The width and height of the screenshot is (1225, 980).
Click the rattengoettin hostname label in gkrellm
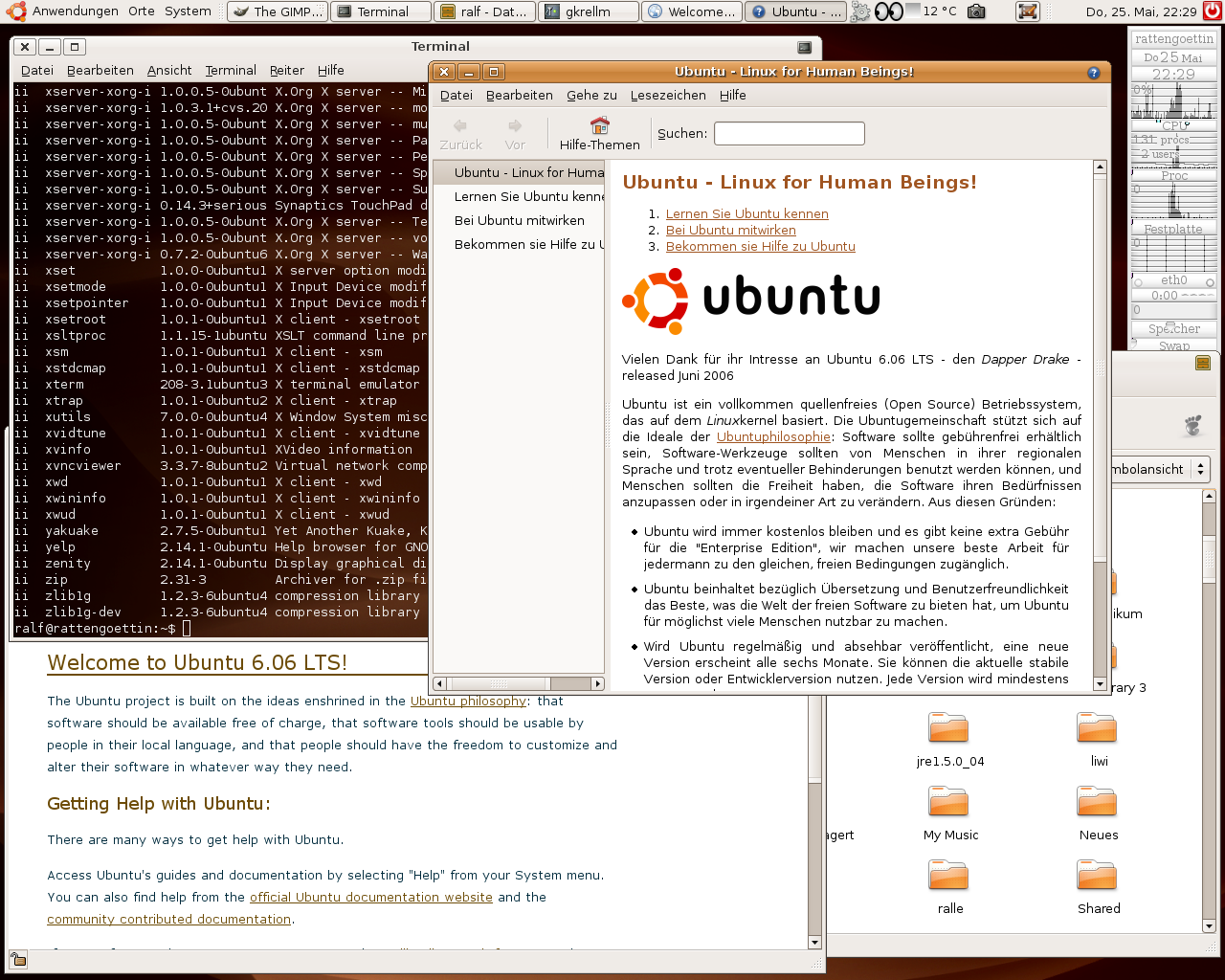pyautogui.click(x=1174, y=39)
